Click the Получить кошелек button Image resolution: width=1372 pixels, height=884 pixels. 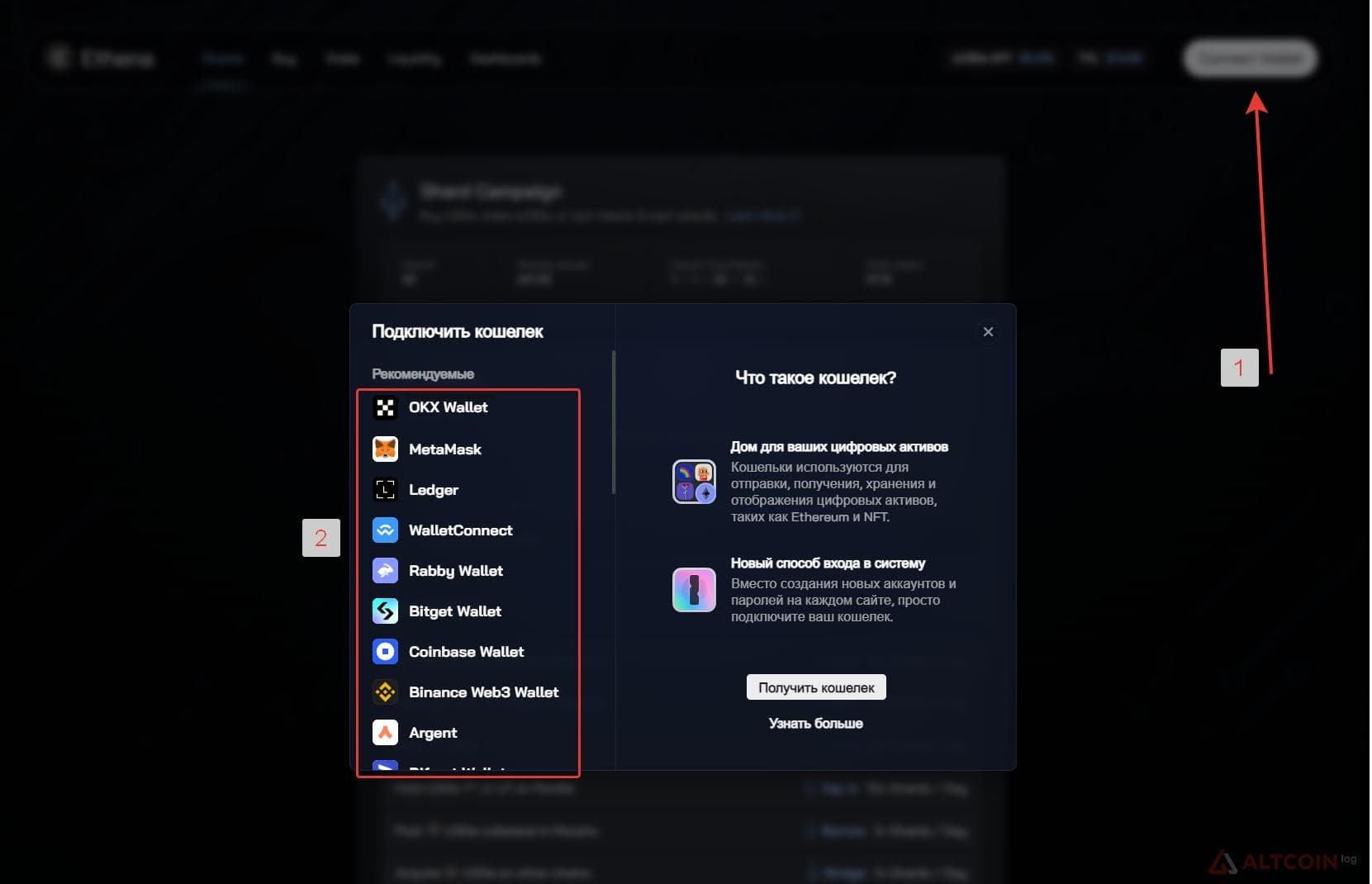pos(816,687)
